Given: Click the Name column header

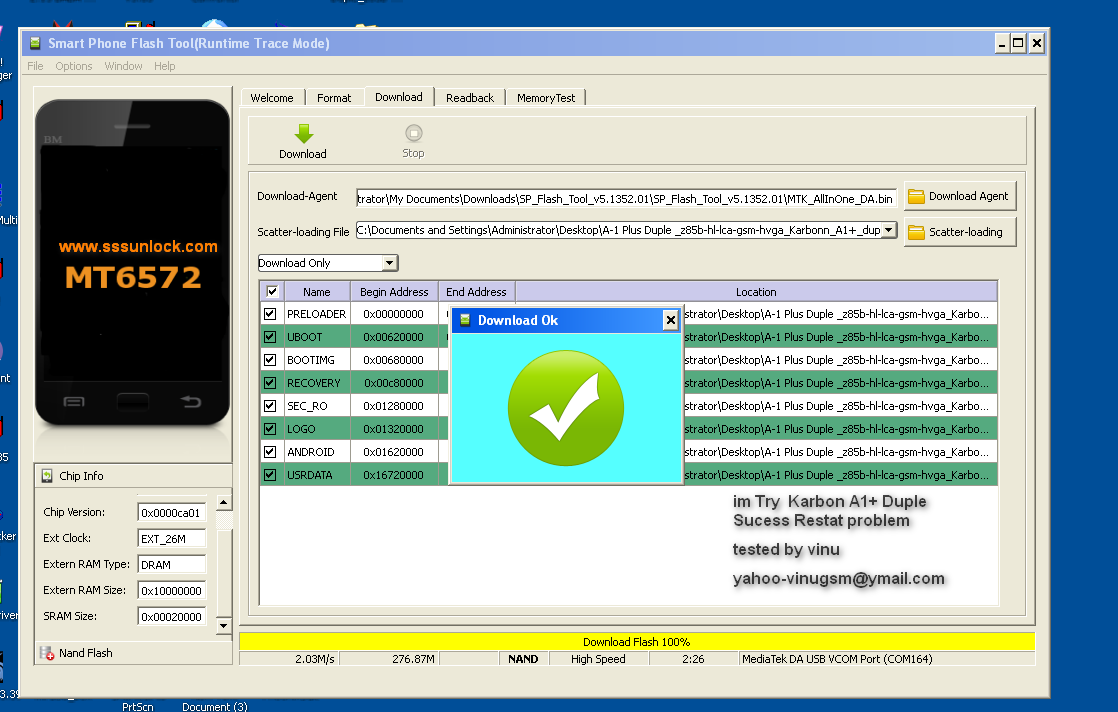Looking at the screenshot, I should coord(317,291).
